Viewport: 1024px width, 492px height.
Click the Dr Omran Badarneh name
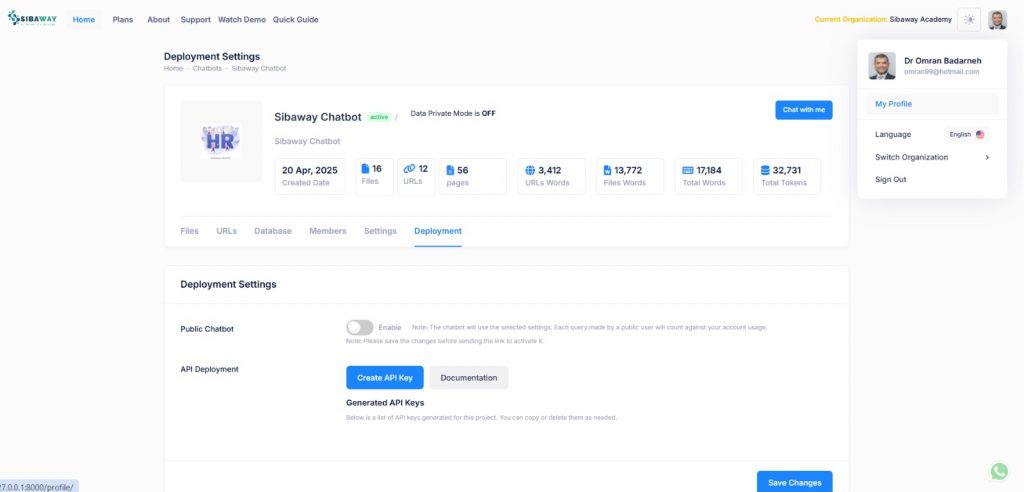942,61
